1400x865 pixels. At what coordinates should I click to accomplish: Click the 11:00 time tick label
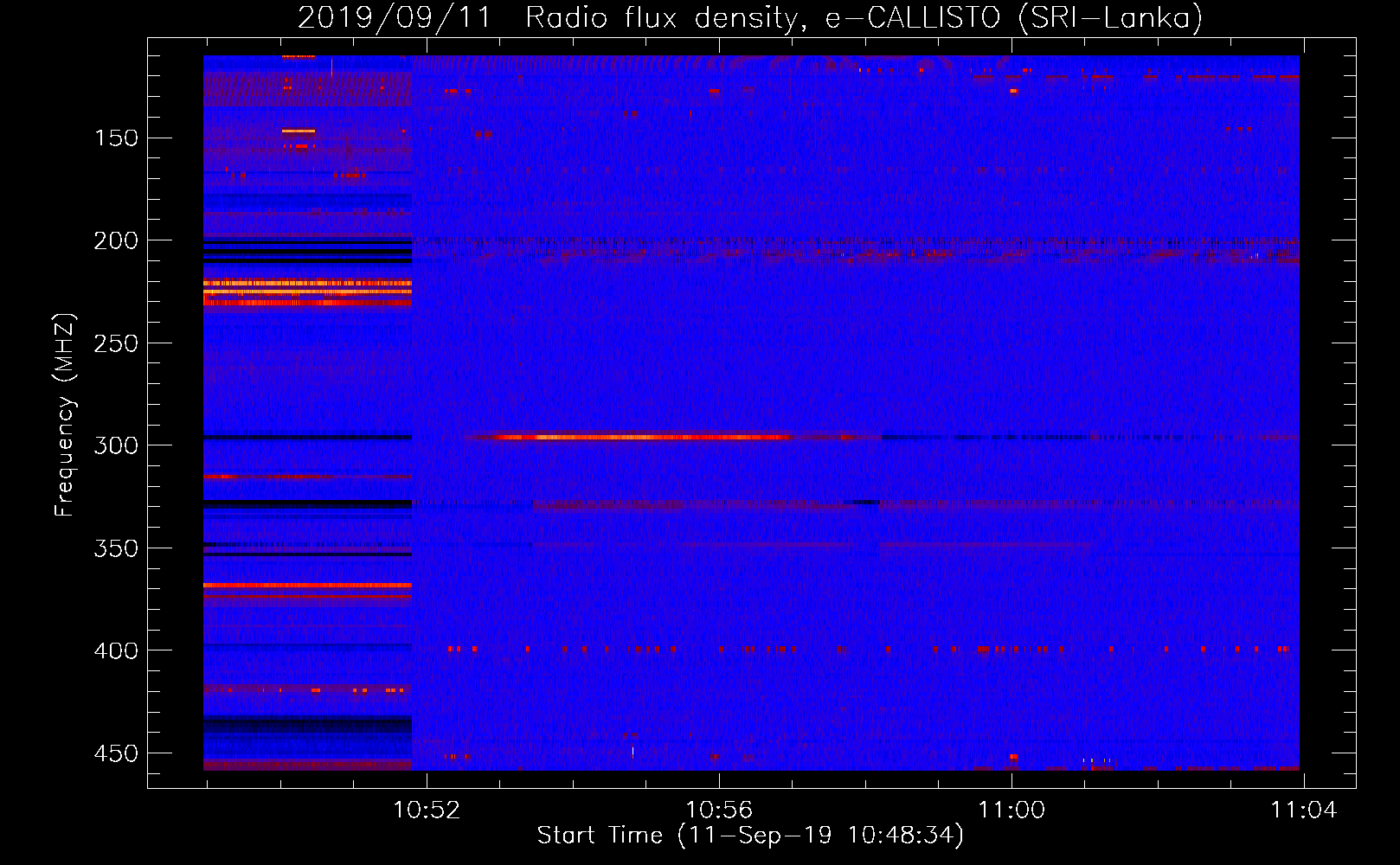[x=1011, y=810]
